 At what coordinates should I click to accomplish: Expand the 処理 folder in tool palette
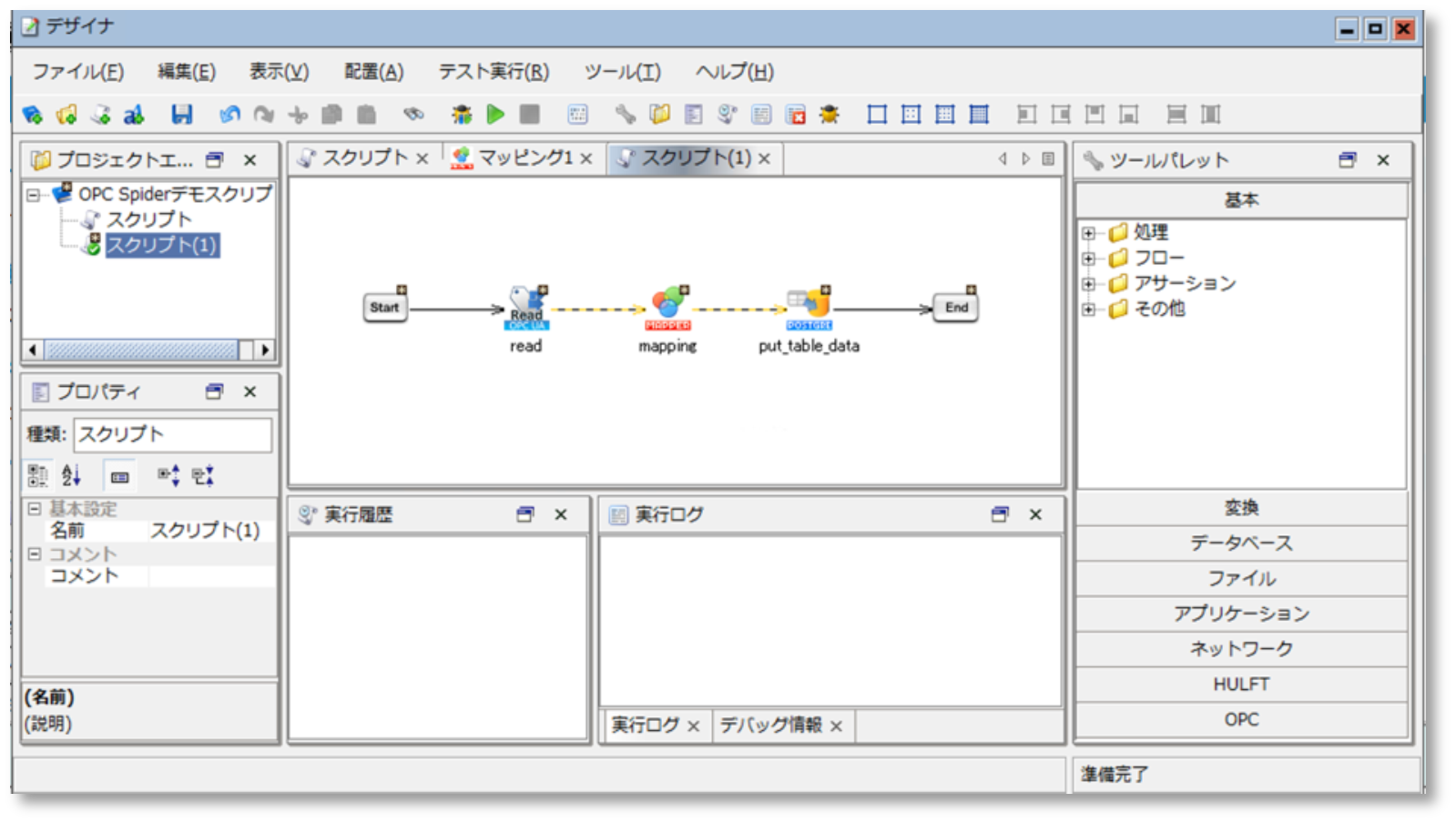1088,233
